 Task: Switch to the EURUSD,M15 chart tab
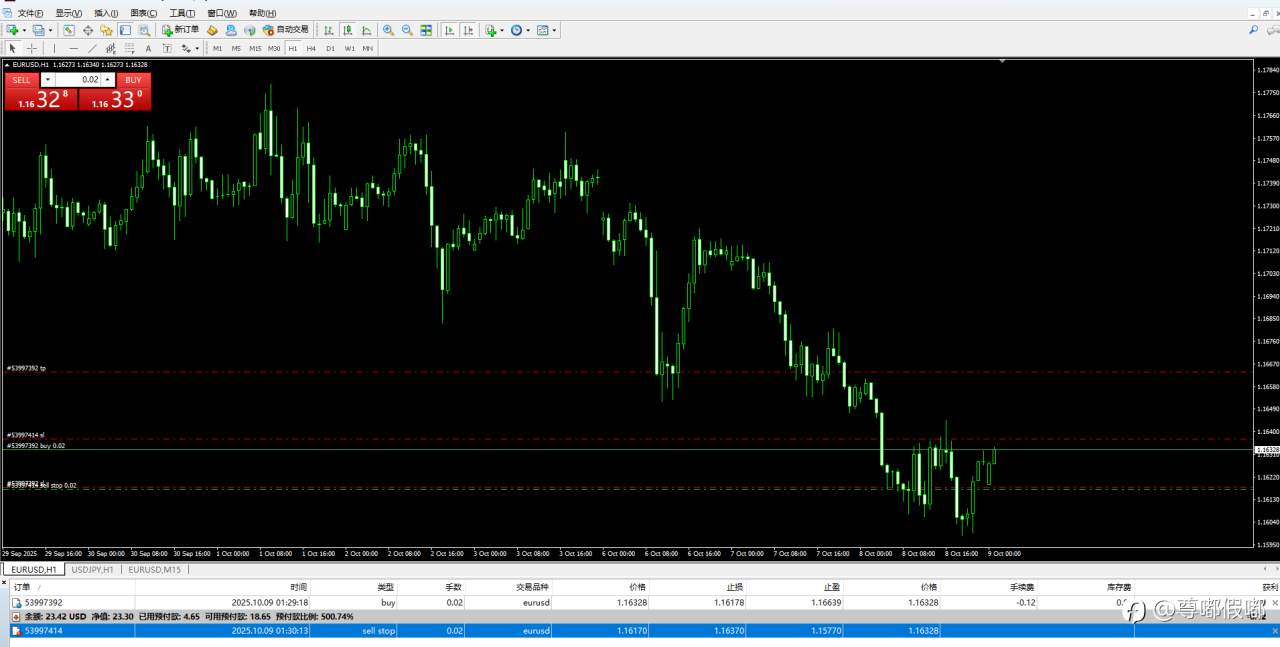tap(154, 569)
